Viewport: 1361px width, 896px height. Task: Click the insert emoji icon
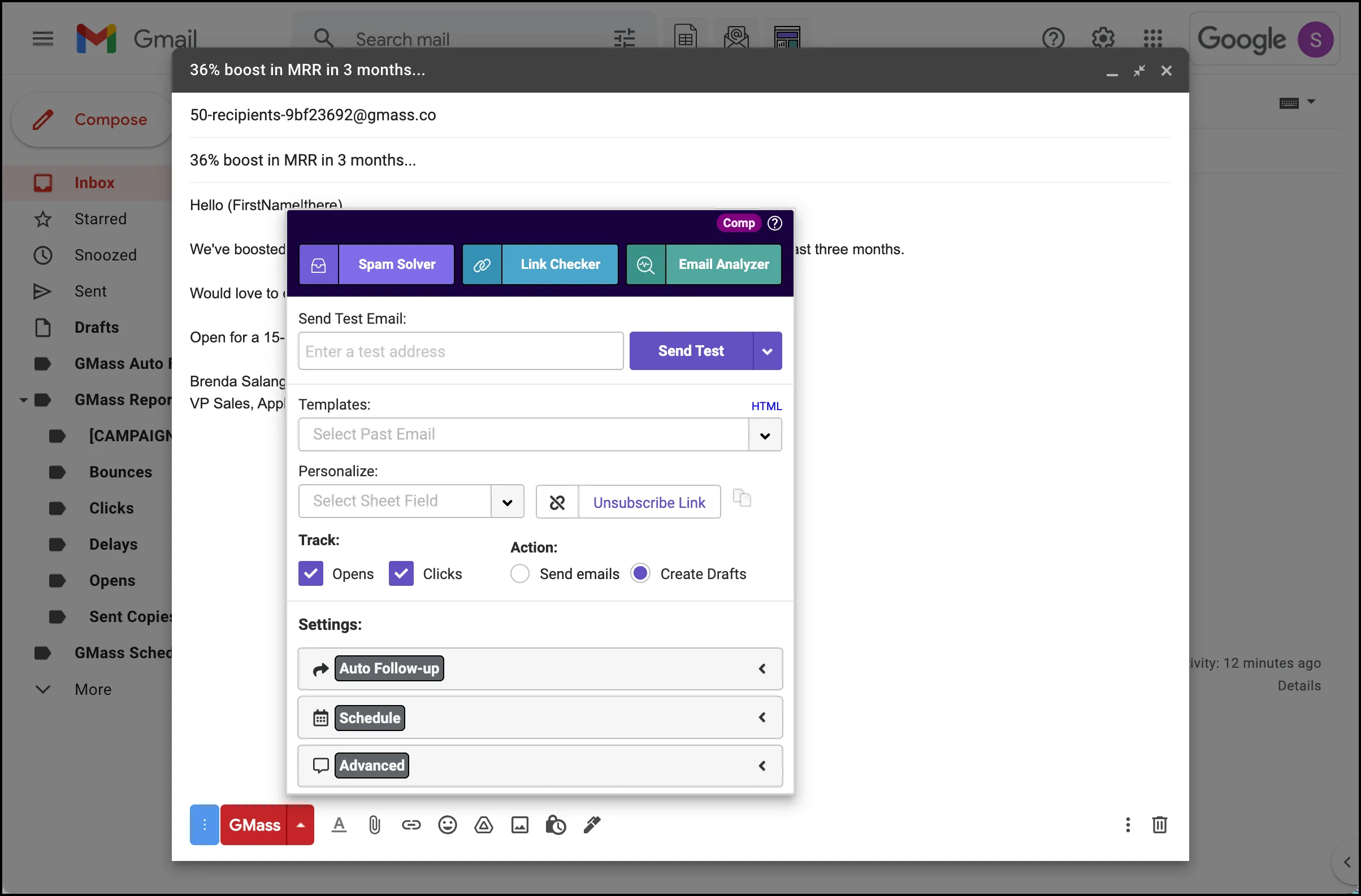pos(447,825)
